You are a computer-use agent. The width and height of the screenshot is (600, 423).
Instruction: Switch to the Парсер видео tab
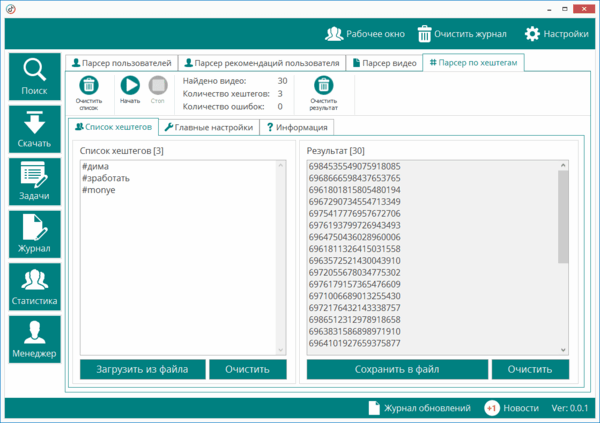[385, 63]
